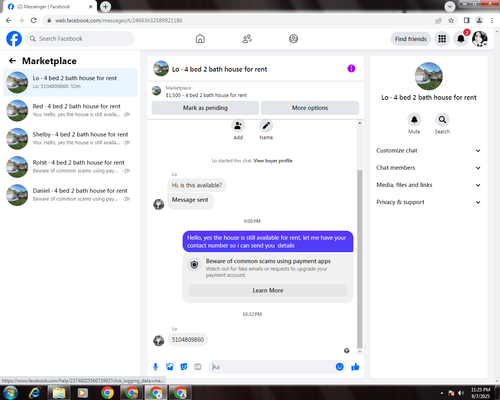Image resolution: width=500 pixels, height=400 pixels.
Task: Click the Learn More button
Action: [268, 291]
